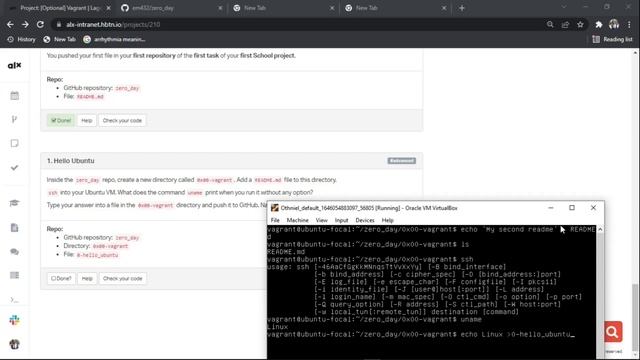Click the README.md file name in first task
The height and width of the screenshot is (360, 640).
(x=90, y=97)
